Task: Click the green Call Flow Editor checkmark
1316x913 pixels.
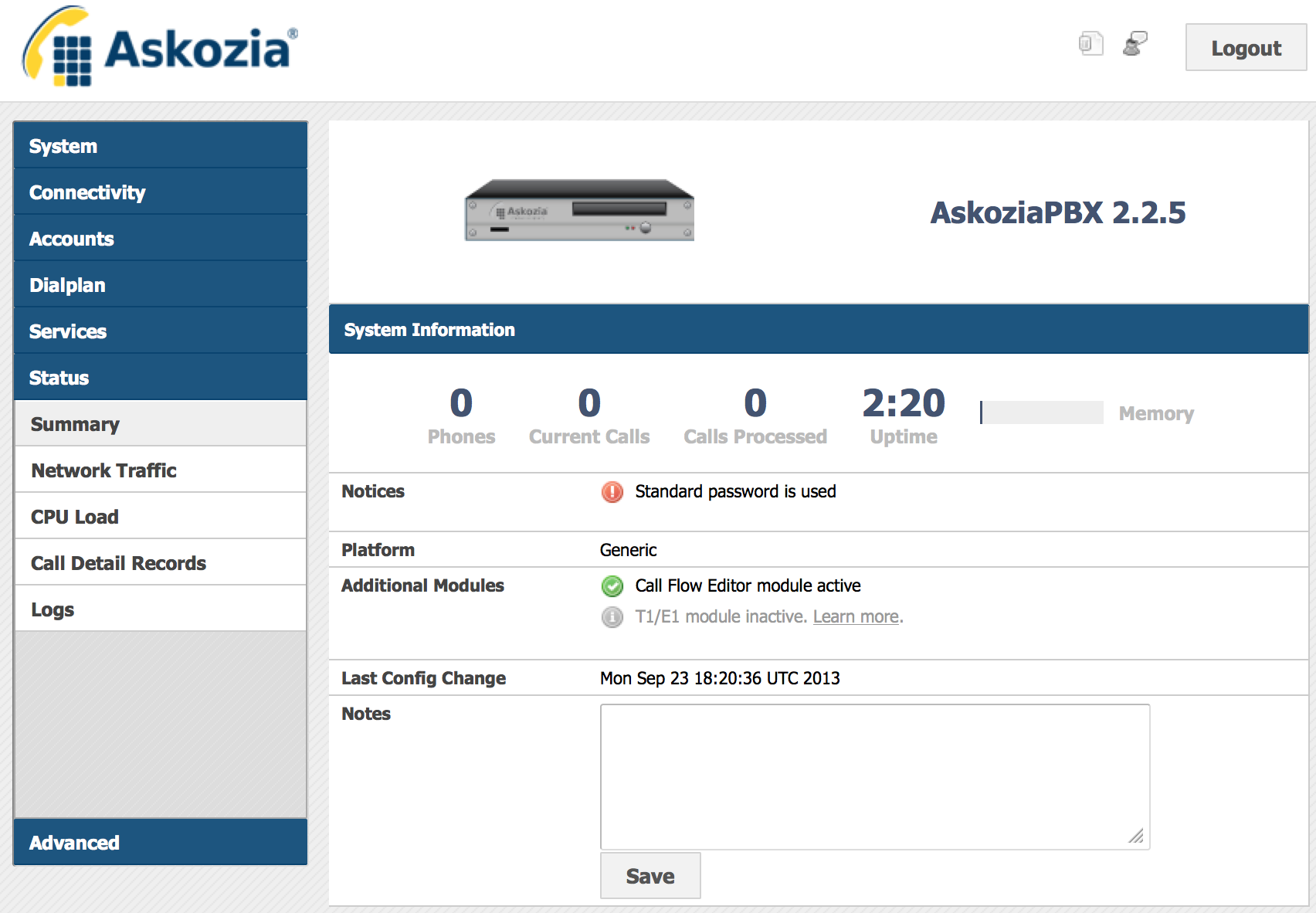Action: [x=612, y=586]
